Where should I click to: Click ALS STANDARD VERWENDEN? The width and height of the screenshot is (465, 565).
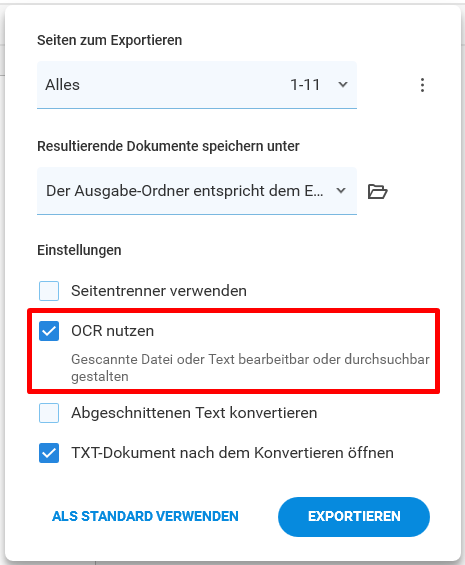(145, 516)
